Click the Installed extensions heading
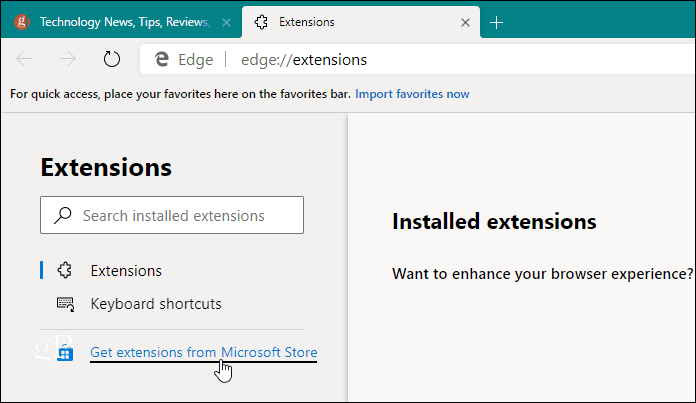This screenshot has width=696, height=403. click(494, 221)
